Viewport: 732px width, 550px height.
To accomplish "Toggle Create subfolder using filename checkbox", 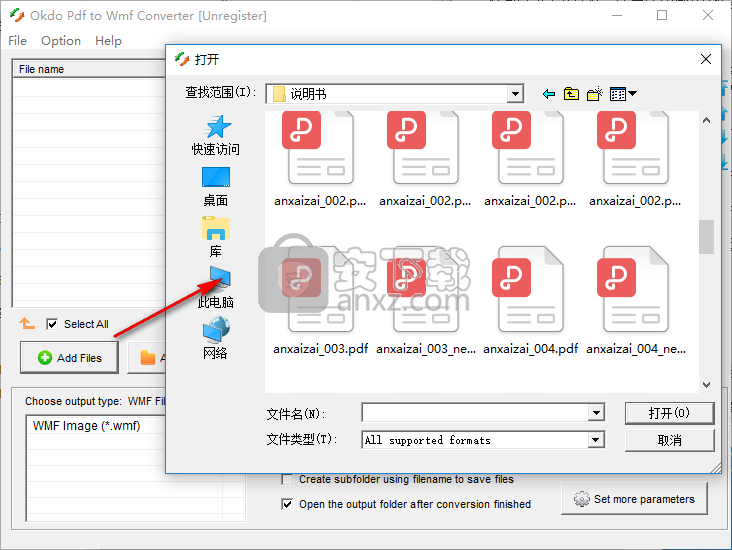I will [x=287, y=479].
